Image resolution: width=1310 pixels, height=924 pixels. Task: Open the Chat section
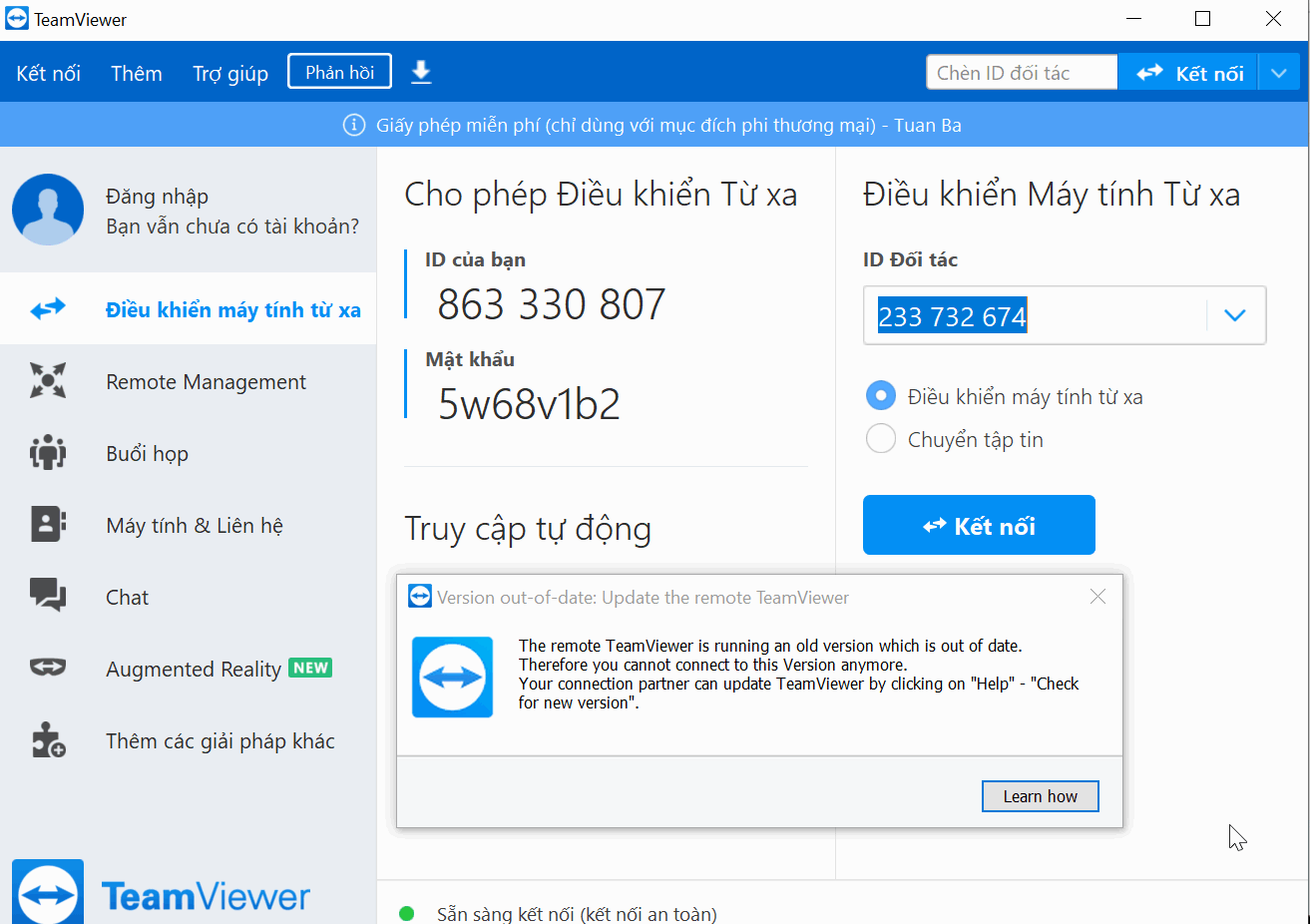pos(189,597)
